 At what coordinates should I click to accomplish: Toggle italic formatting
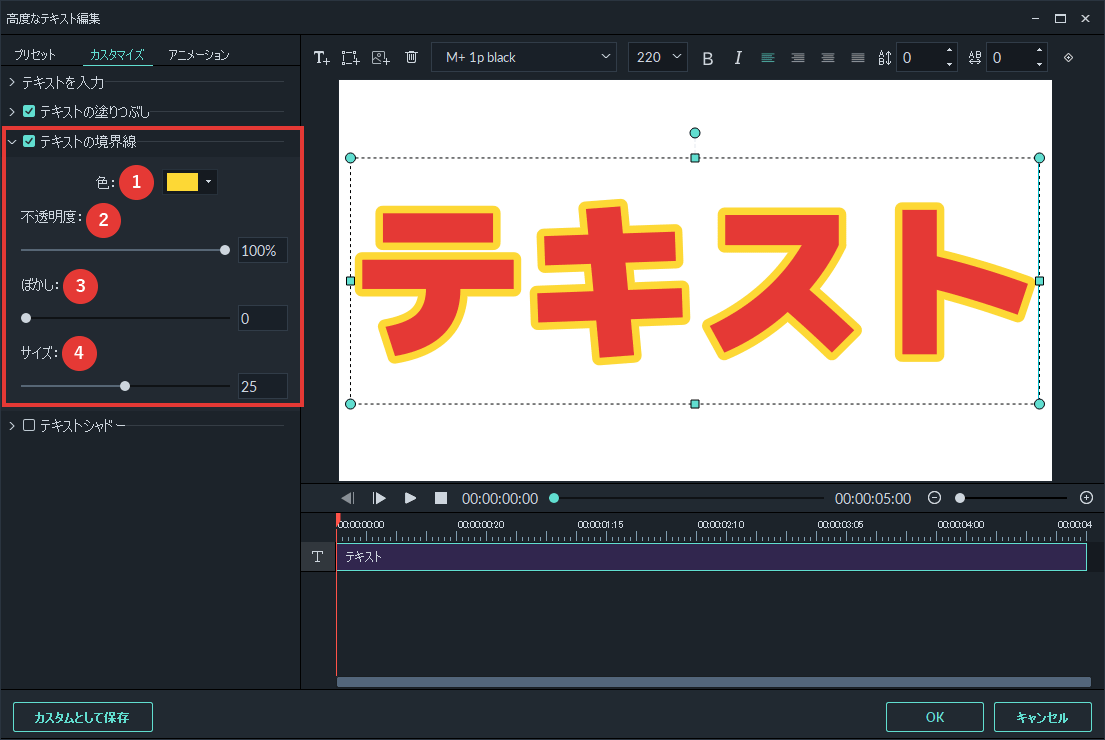pos(738,58)
